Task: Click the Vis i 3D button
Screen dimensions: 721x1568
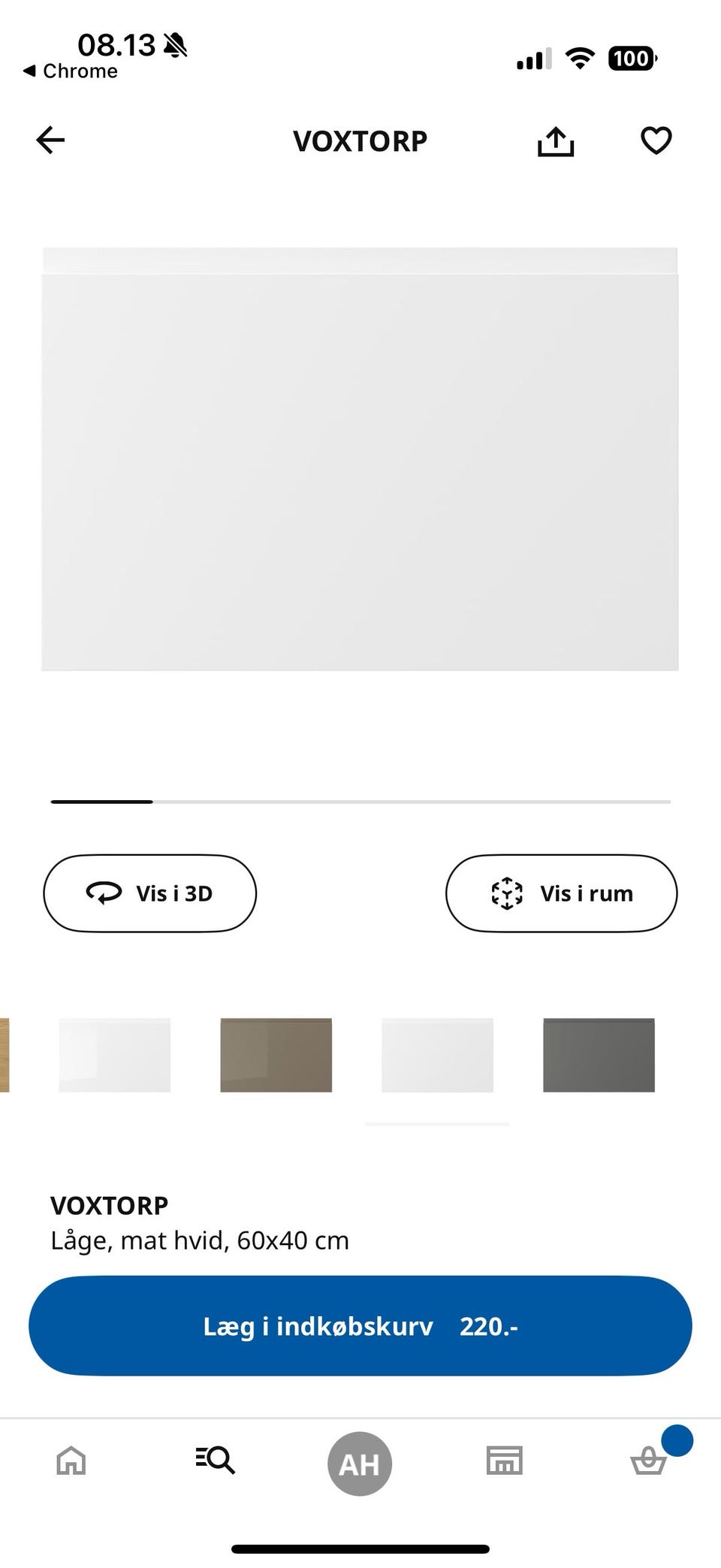Action: click(x=150, y=893)
